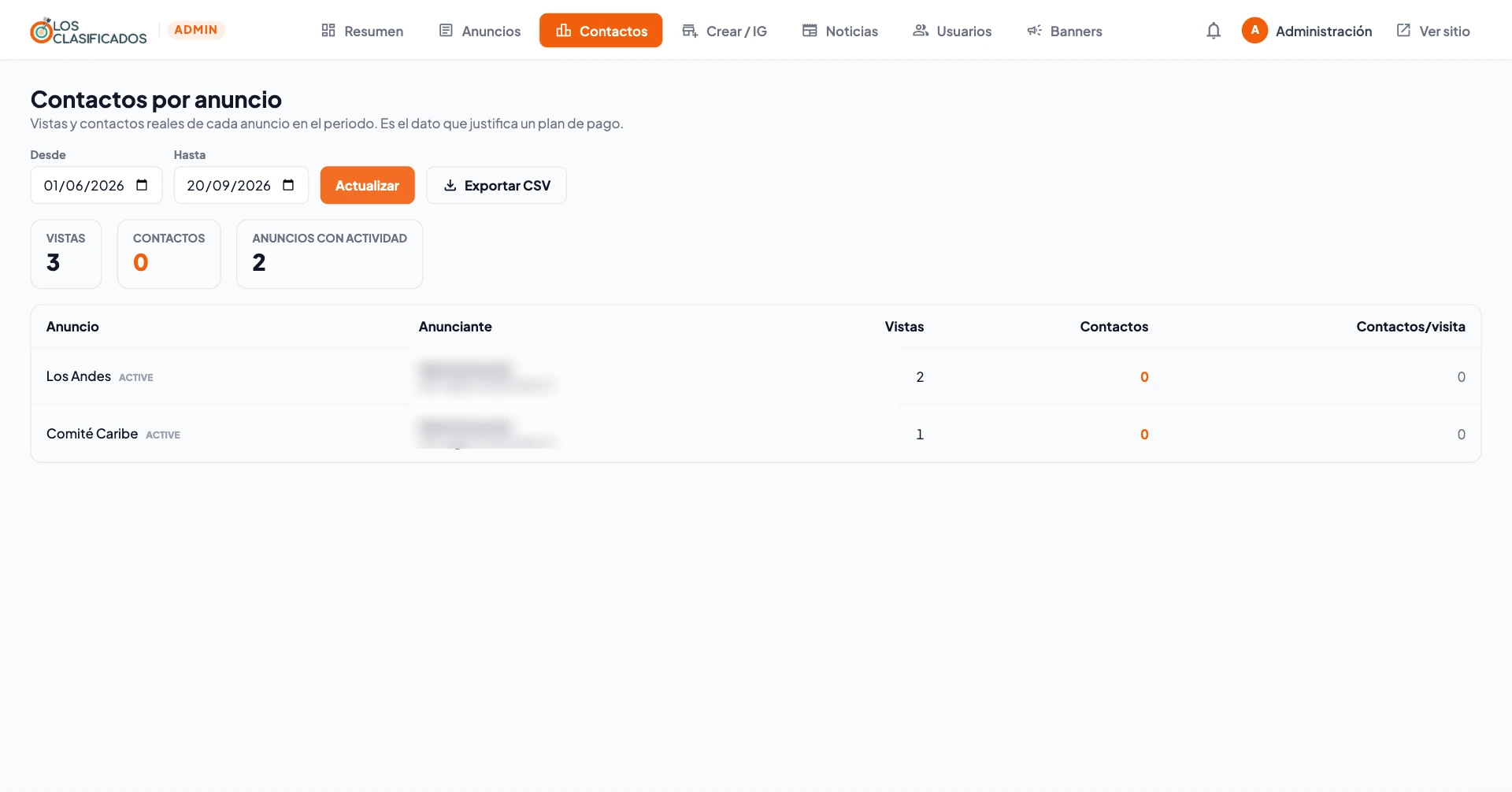Click the Contactos por anuncio heading
The height and width of the screenshot is (792, 1512).
coord(156,99)
